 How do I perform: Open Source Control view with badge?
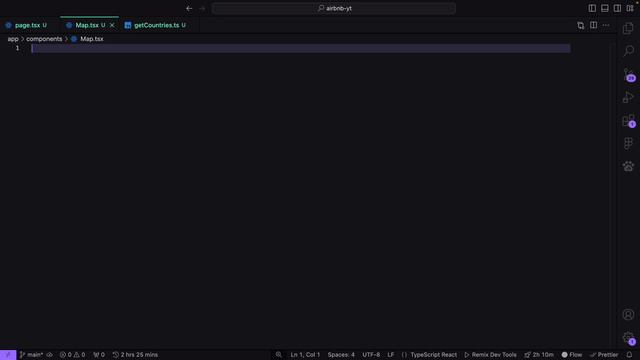[x=629, y=74]
